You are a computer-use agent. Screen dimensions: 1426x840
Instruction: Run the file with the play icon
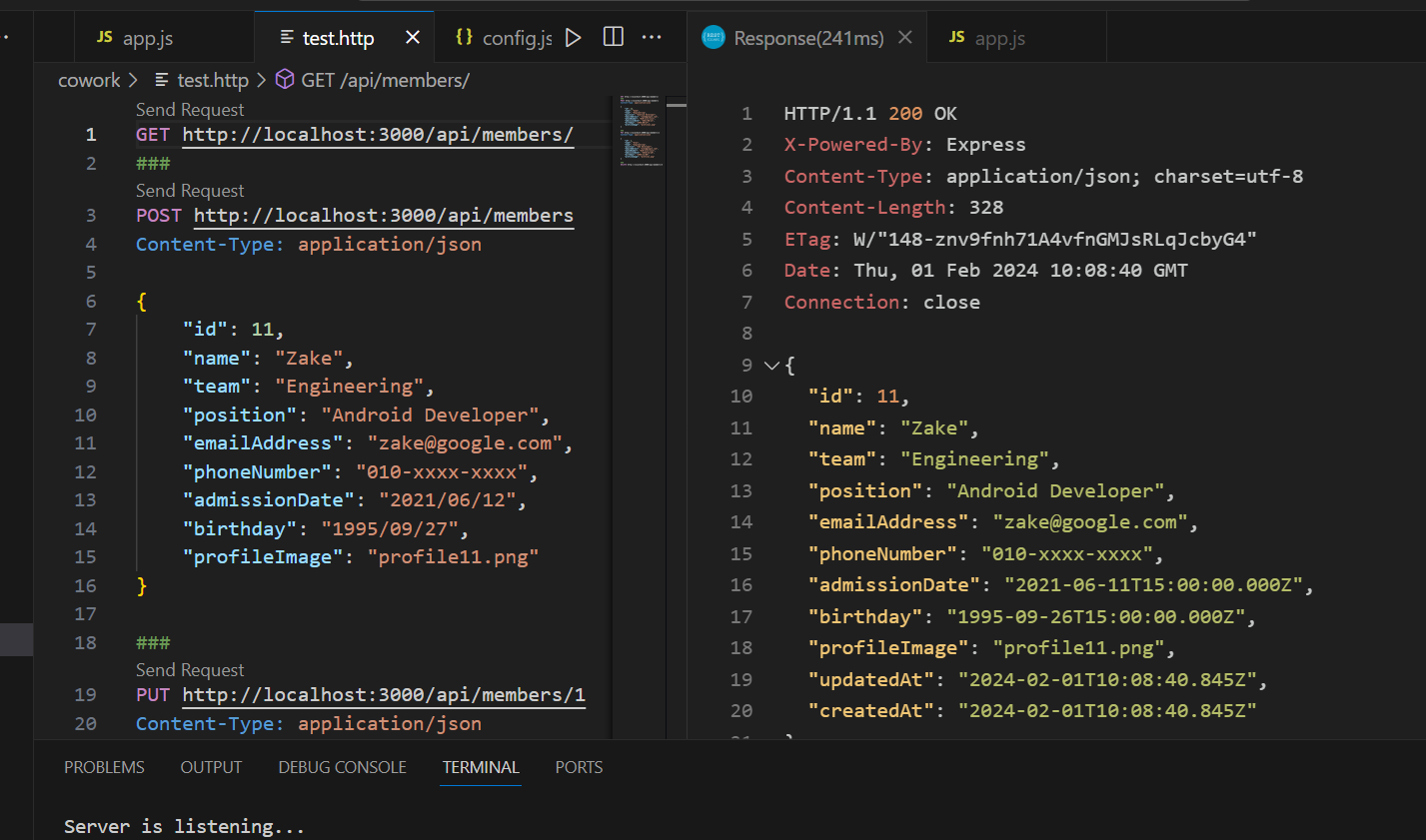point(573,38)
